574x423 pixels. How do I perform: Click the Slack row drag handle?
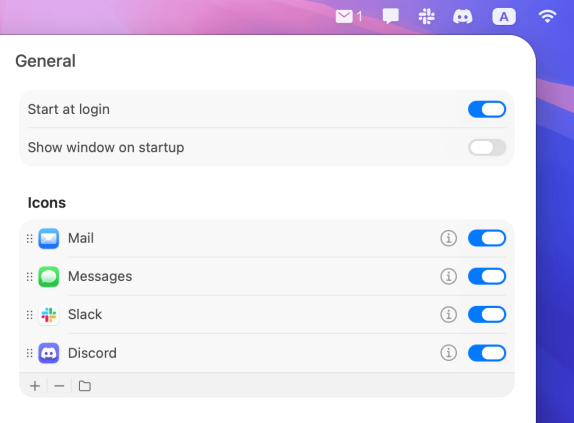click(x=30, y=315)
